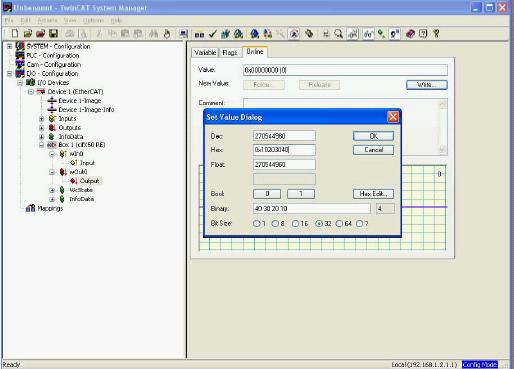Select Output variable in the tree
Viewport: 514px width, 369px height.
point(89,181)
